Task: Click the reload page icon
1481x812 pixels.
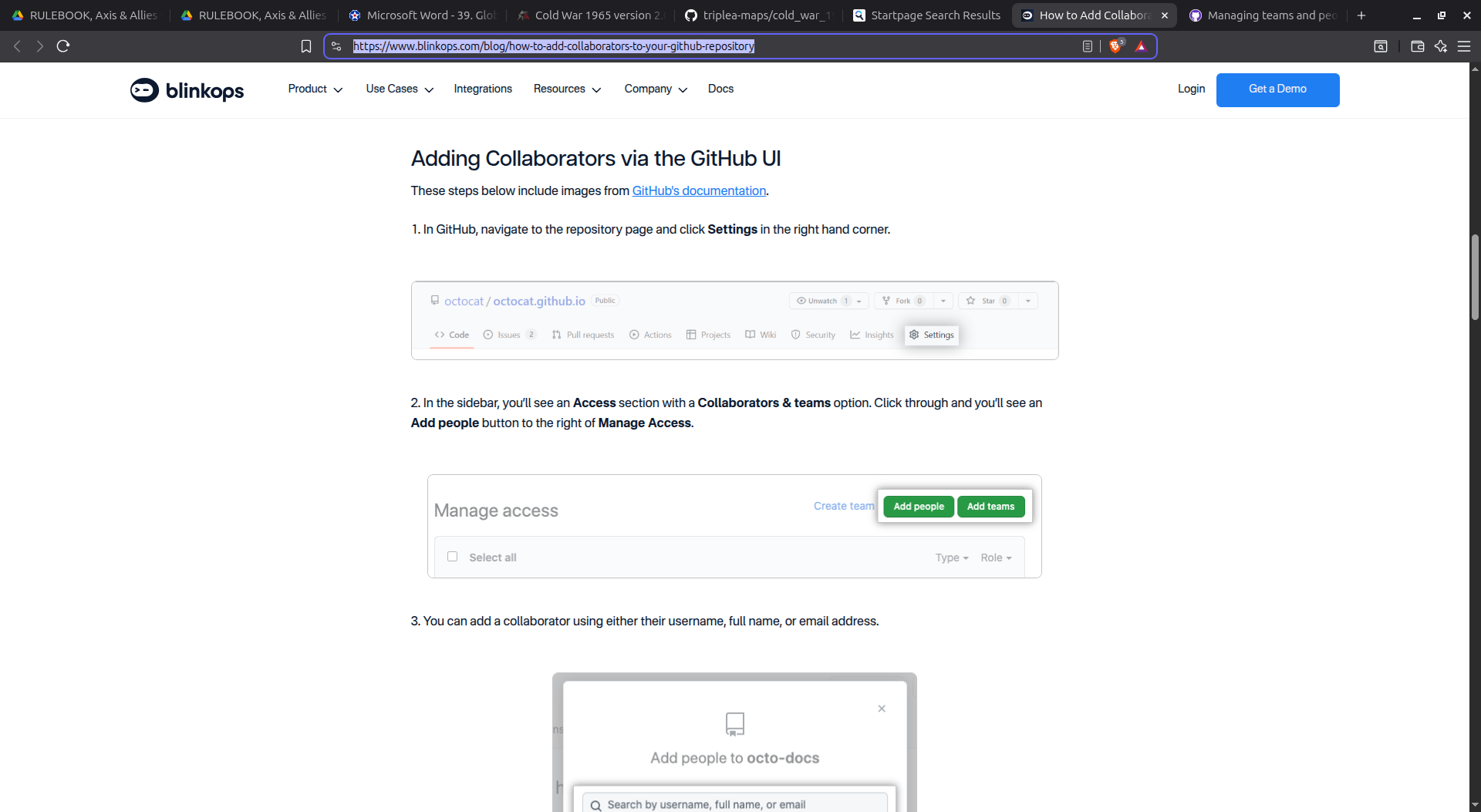Action: pyautogui.click(x=63, y=46)
